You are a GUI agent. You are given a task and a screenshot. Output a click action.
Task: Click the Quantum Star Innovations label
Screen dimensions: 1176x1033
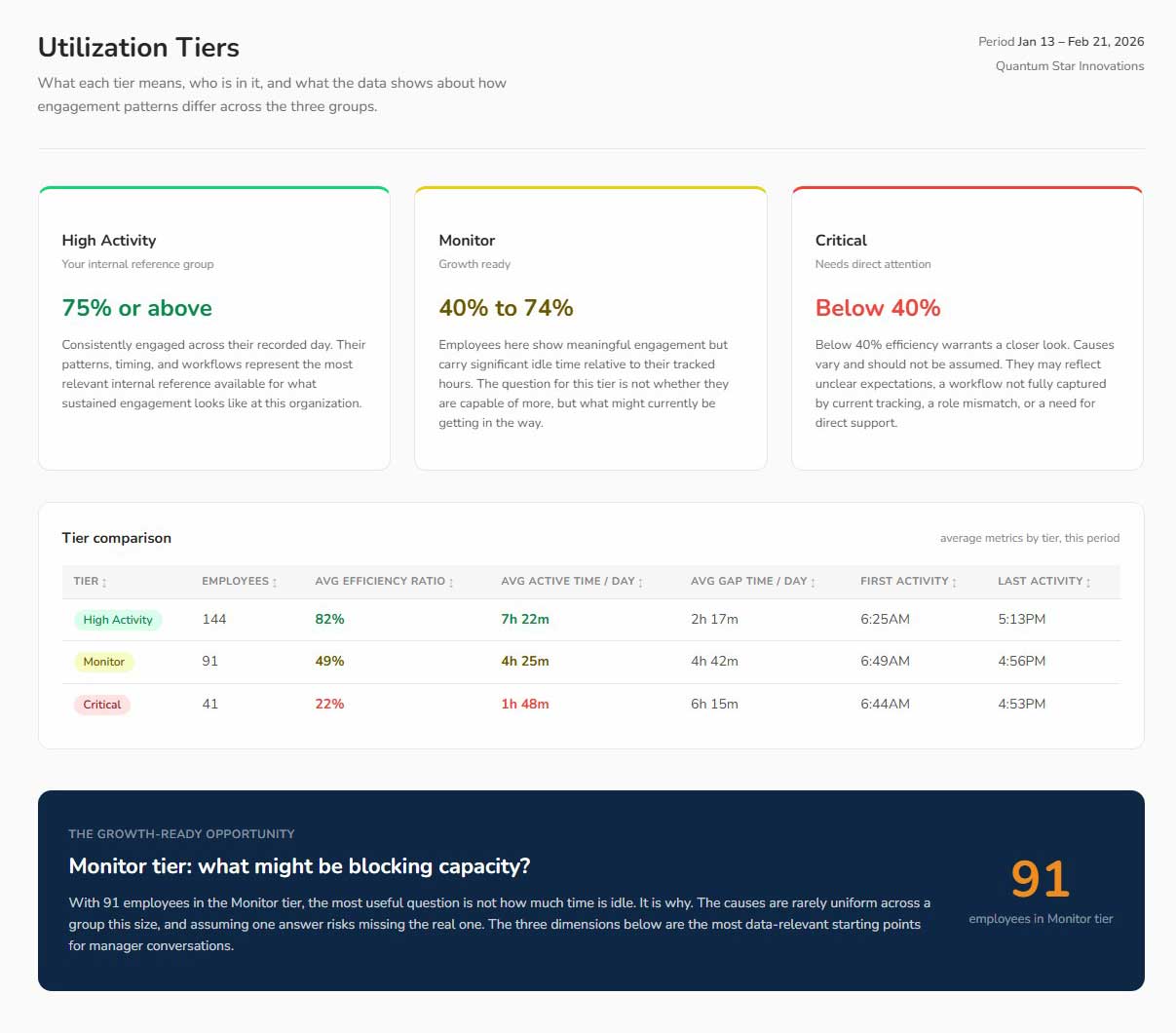1070,66
